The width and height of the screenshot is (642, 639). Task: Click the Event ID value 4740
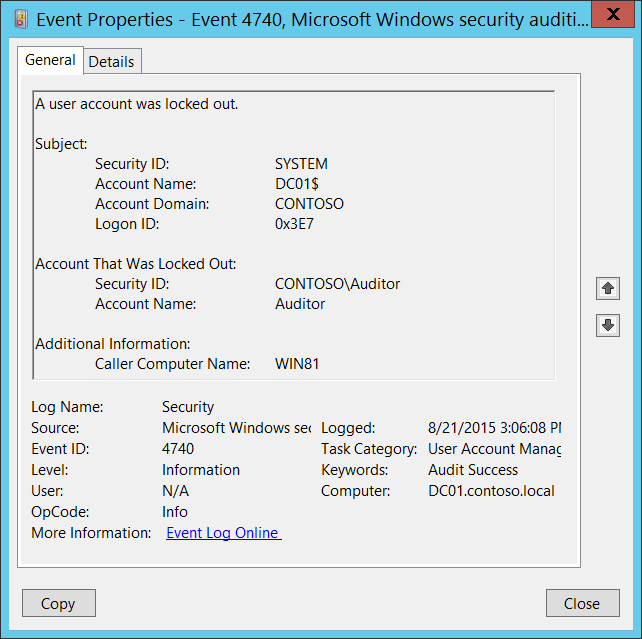click(178, 449)
